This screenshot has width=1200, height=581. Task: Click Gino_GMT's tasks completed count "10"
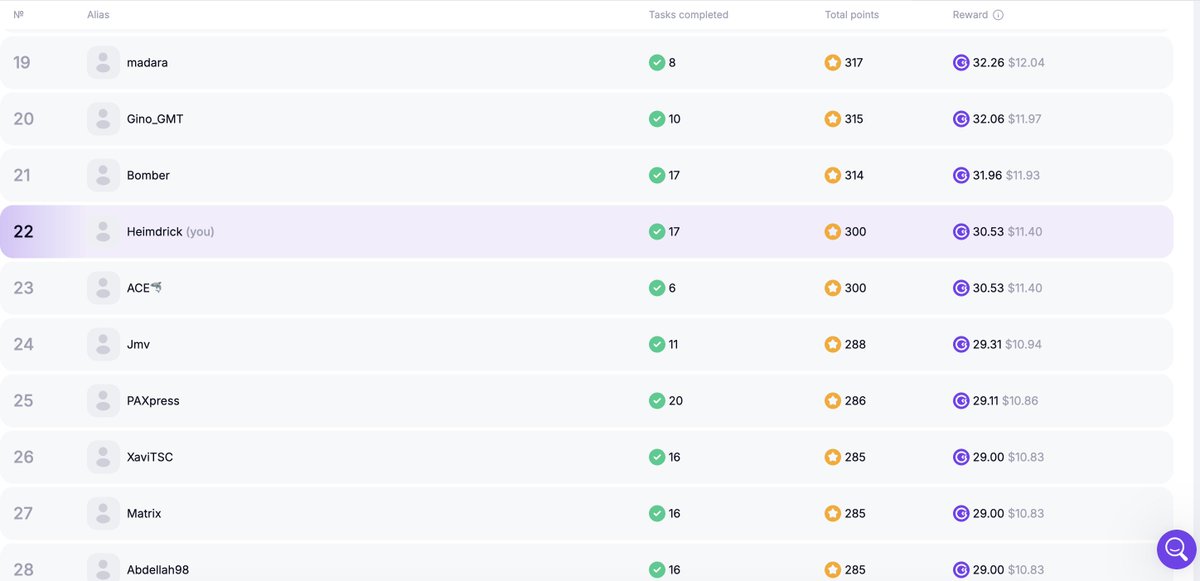674,119
